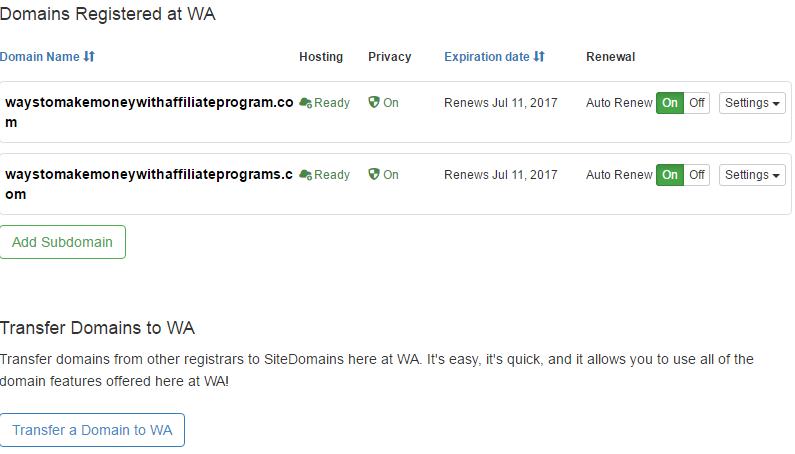Click sort arrows icon beside Domain Name
Screen dimensions: 795x454
click(89, 57)
